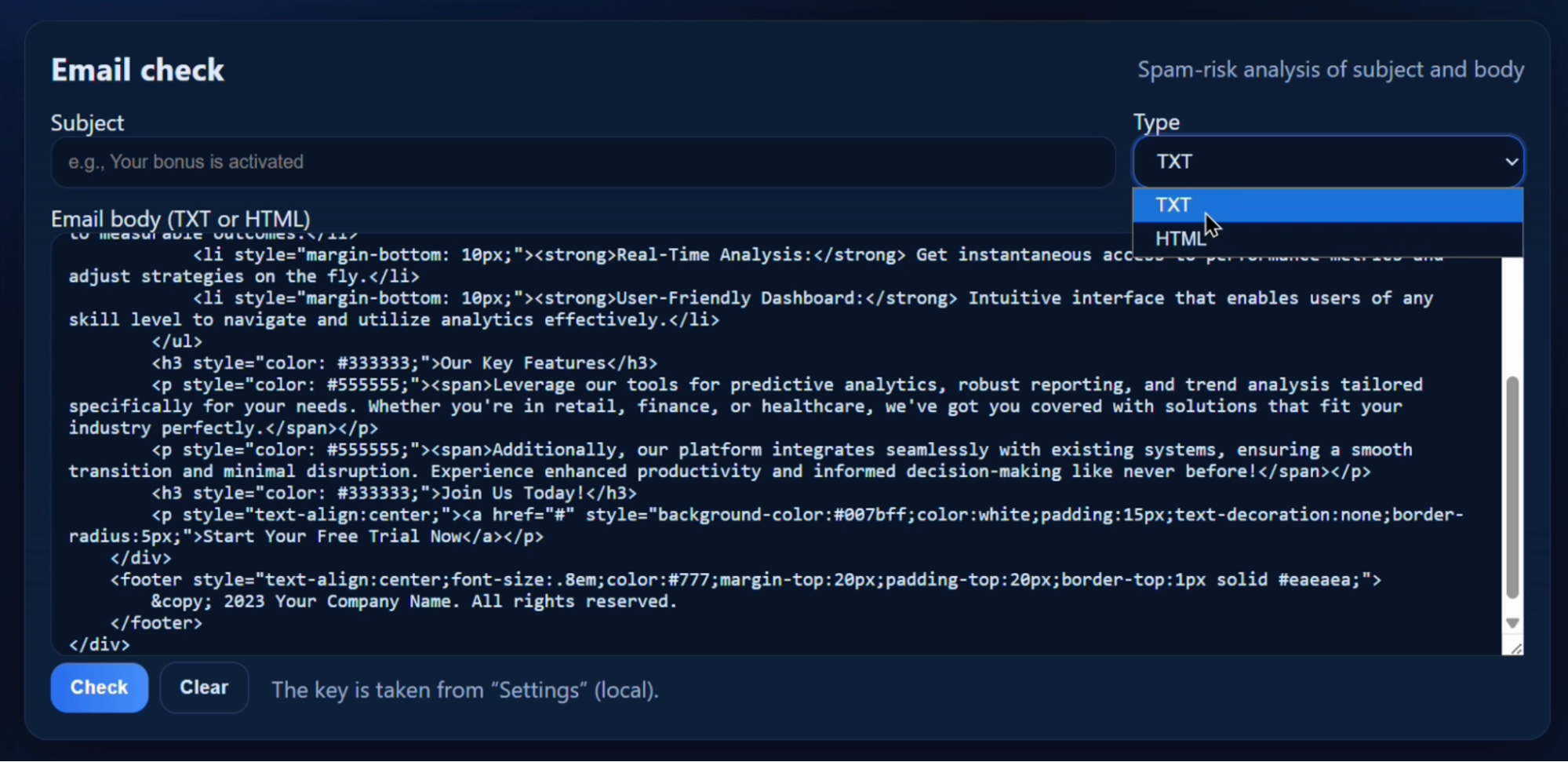Click the '&copy; 2023 Your Company Name' line
Viewport: 1568px width, 762px height.
413,602
